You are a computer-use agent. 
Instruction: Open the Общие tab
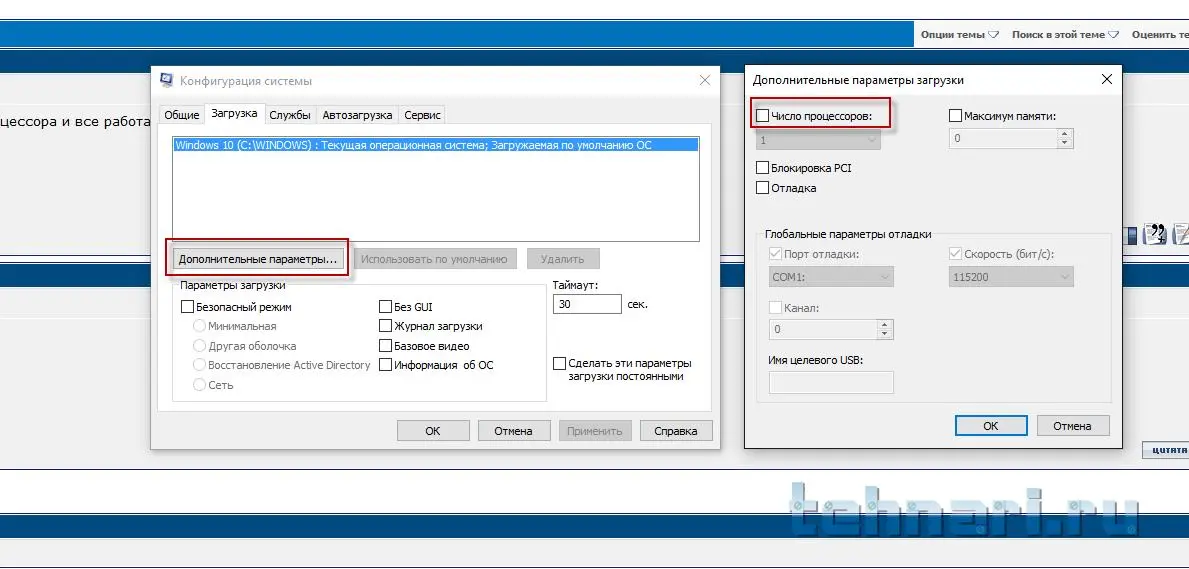coord(182,115)
